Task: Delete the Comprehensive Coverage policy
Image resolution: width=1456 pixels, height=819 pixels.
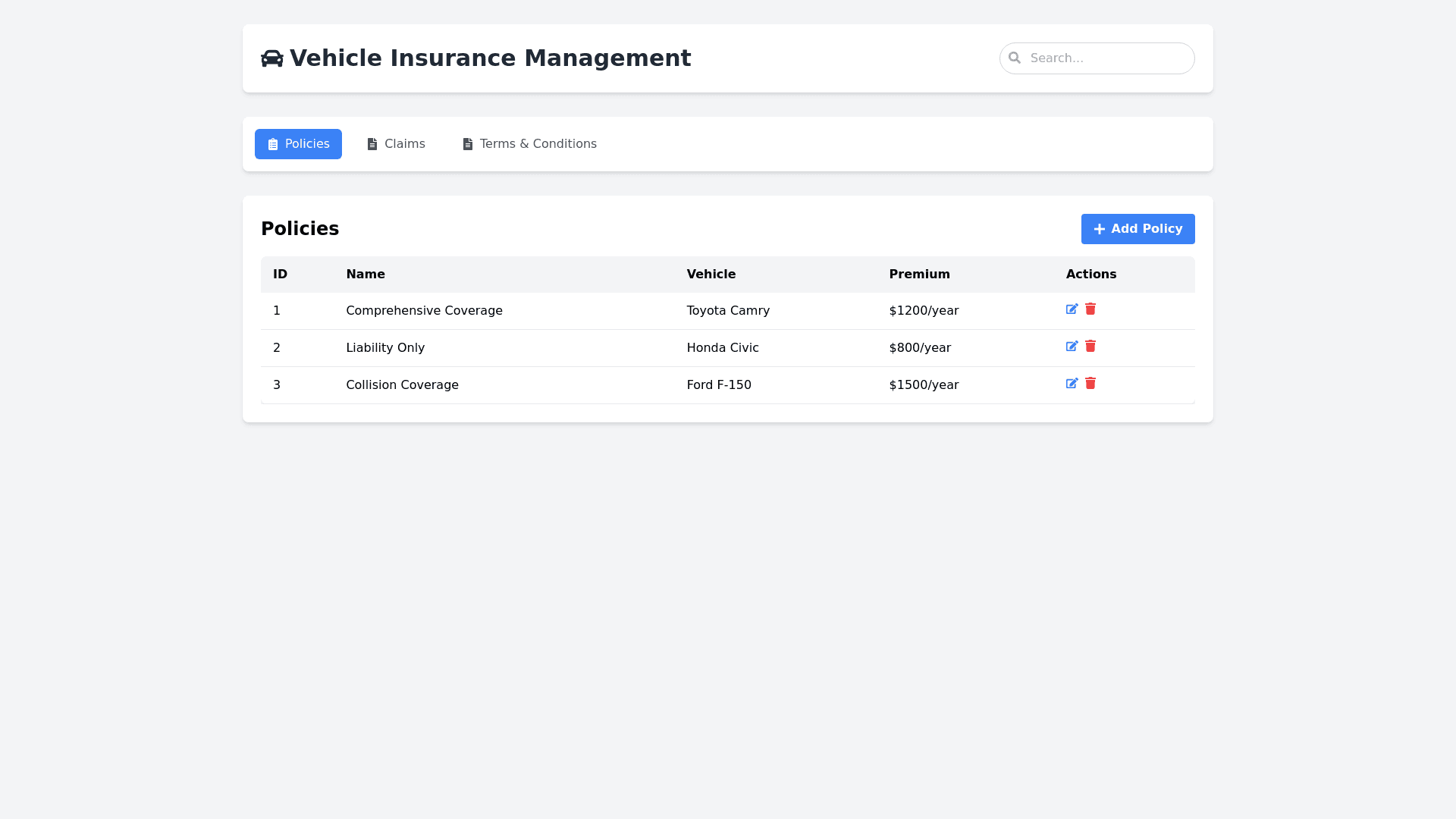Action: (x=1090, y=309)
